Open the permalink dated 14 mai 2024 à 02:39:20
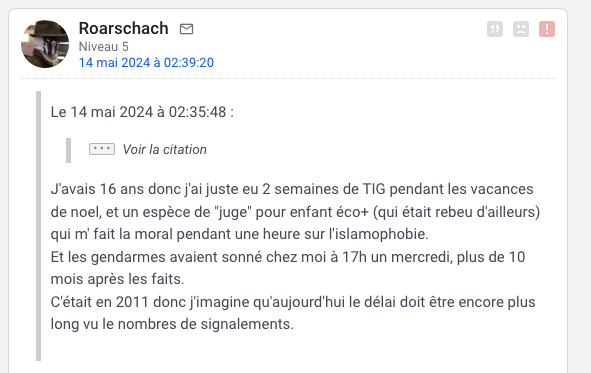 pos(146,63)
